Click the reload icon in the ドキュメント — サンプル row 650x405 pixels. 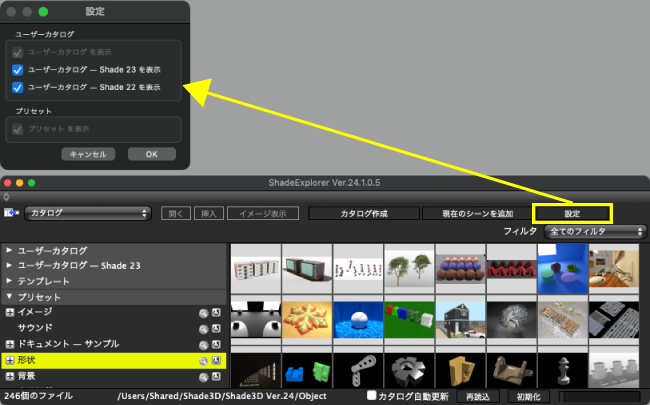pyautogui.click(x=216, y=344)
